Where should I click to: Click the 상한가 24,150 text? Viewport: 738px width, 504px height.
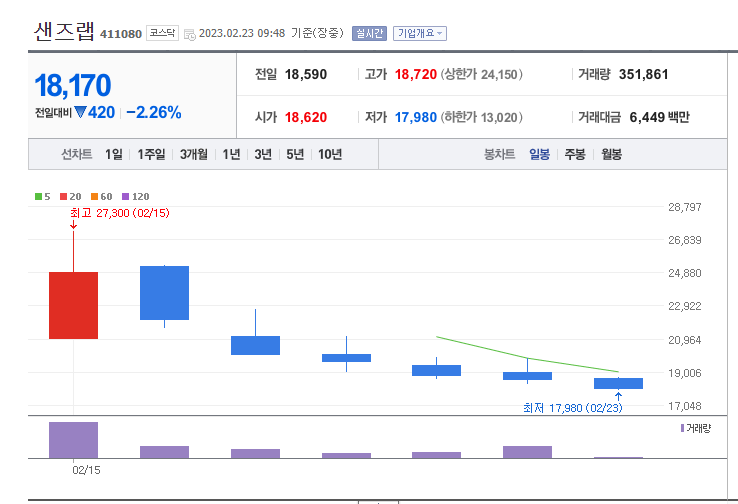(481, 74)
